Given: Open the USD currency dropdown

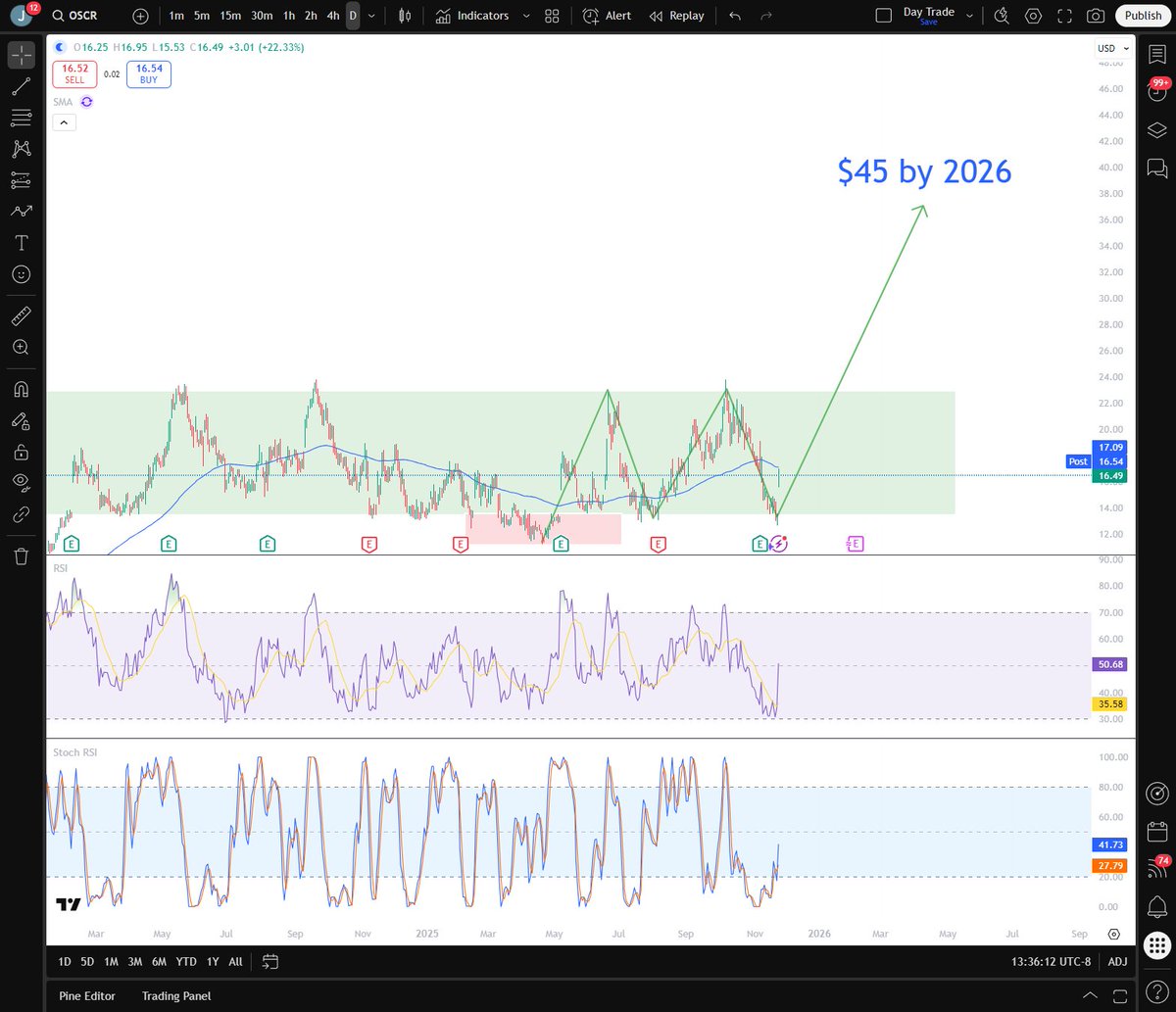Looking at the screenshot, I should click(x=1112, y=48).
